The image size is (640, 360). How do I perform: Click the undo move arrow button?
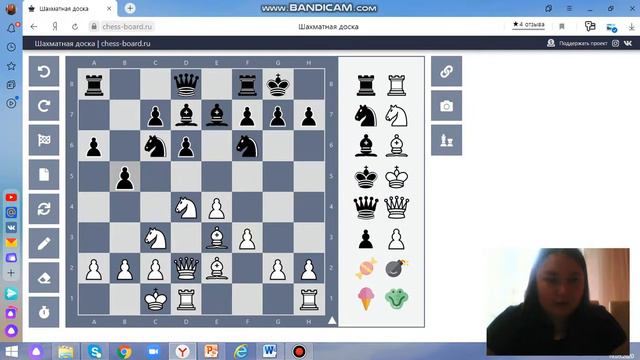[44, 71]
